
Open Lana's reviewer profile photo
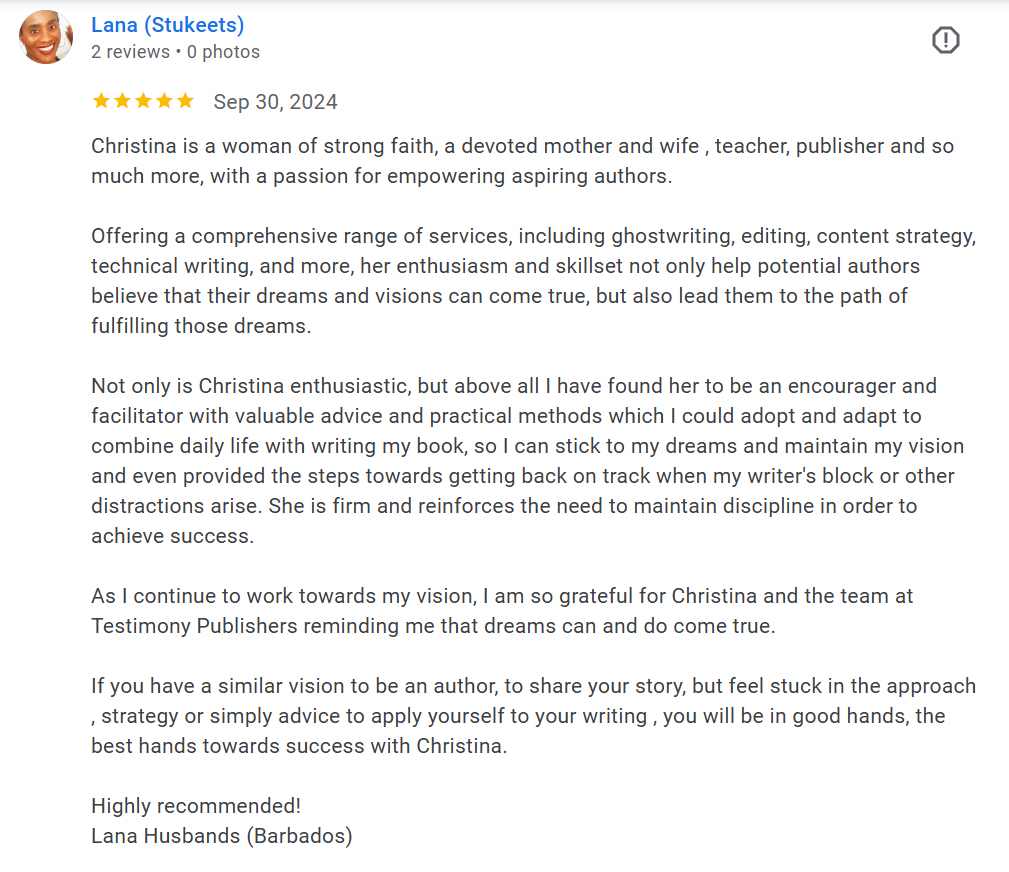coord(46,38)
